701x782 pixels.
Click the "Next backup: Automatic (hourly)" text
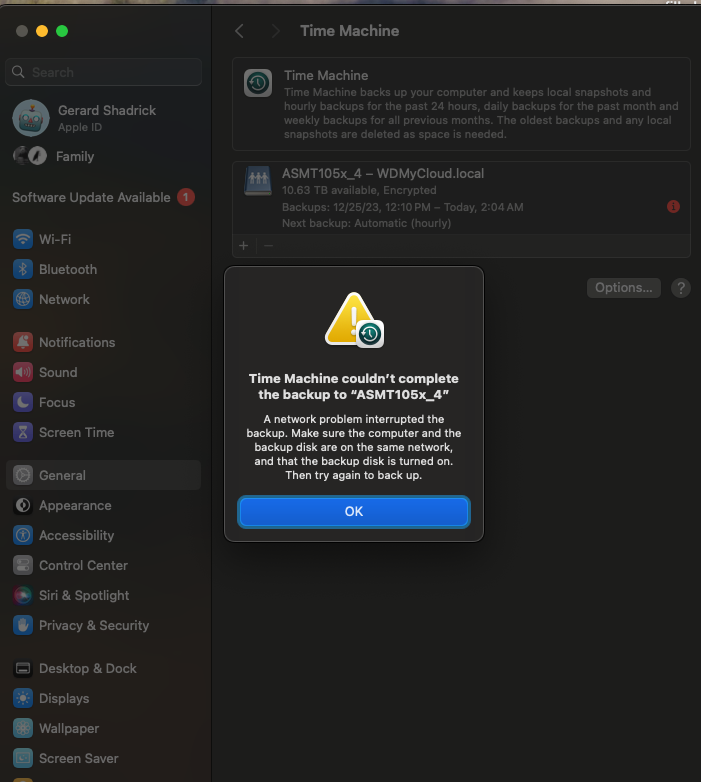tap(366, 223)
